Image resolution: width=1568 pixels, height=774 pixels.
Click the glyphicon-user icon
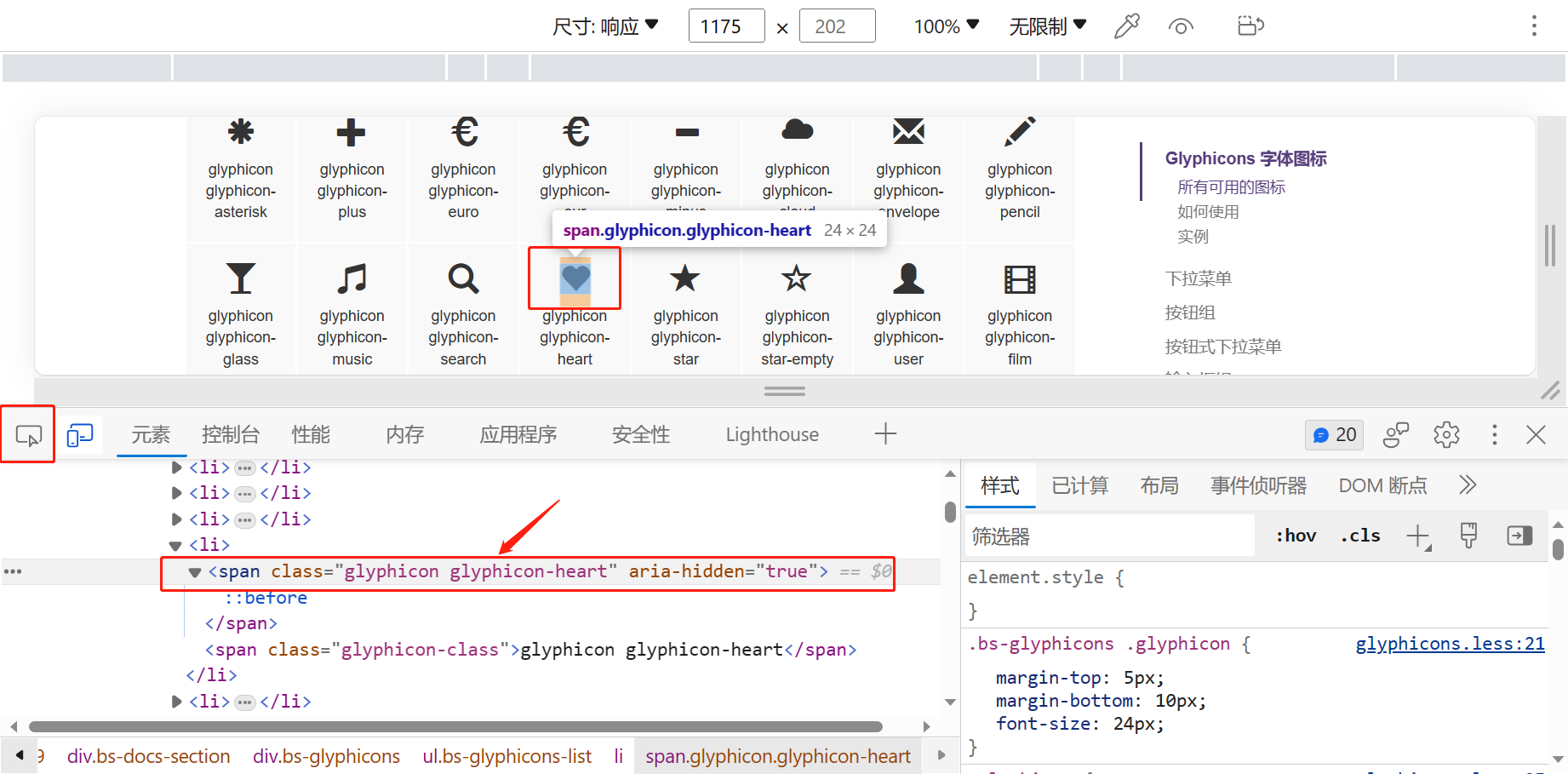[909, 278]
